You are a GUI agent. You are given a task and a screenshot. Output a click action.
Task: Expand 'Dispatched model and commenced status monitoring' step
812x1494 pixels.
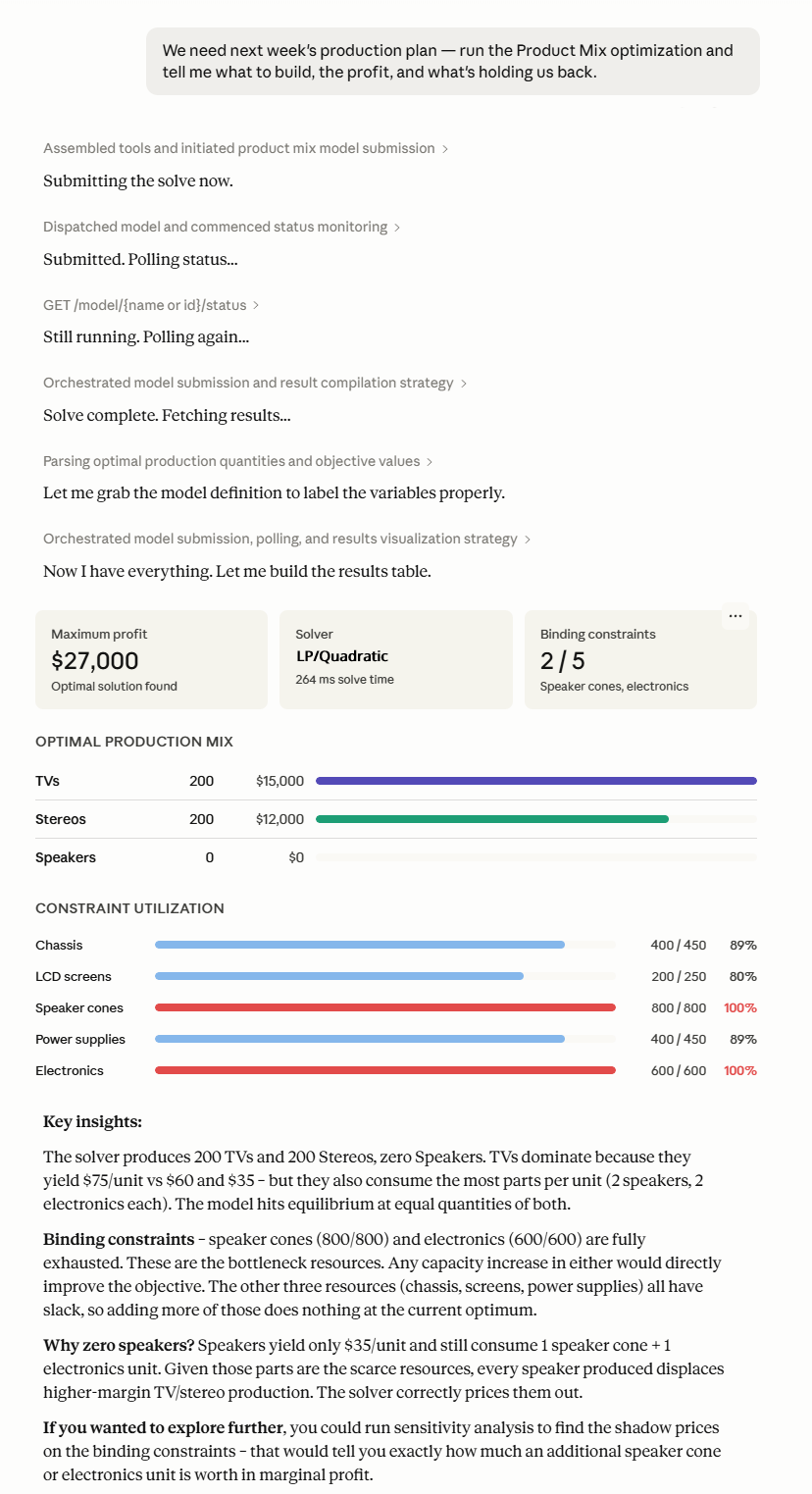tap(222, 227)
